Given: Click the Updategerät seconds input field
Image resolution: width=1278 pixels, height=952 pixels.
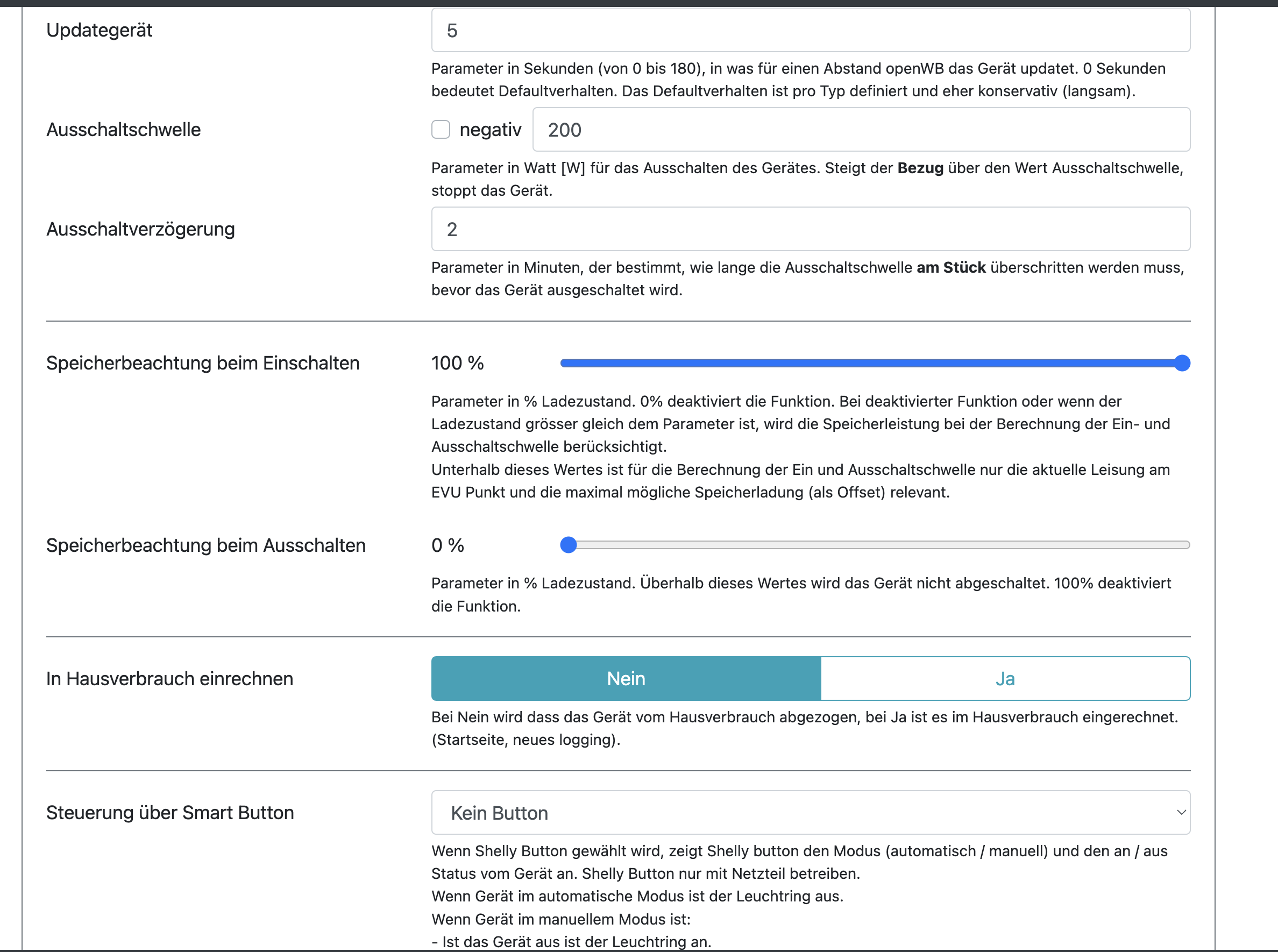Looking at the screenshot, I should tap(810, 31).
